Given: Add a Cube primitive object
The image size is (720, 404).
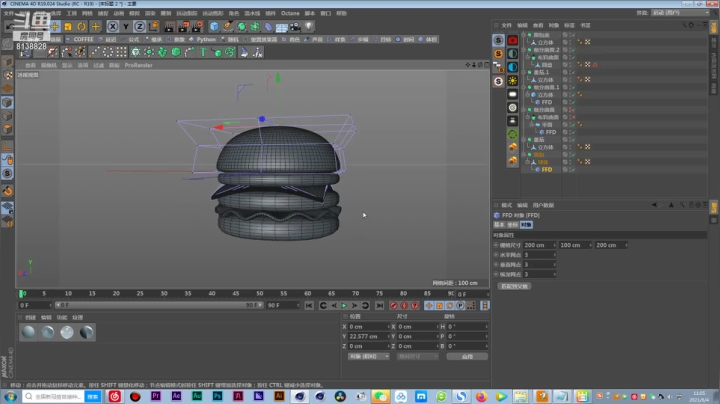Looking at the screenshot, I should point(214,27).
